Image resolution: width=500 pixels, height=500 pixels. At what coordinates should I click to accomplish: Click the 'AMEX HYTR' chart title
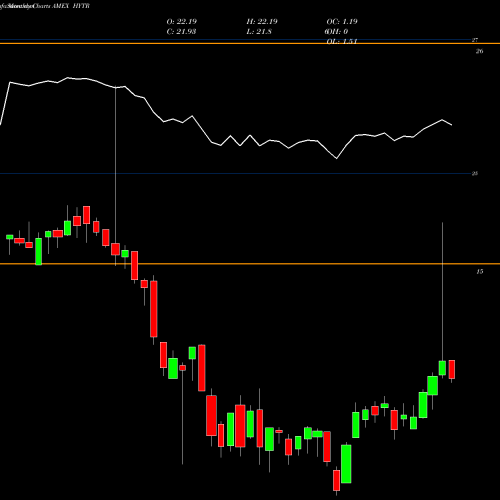71,6
